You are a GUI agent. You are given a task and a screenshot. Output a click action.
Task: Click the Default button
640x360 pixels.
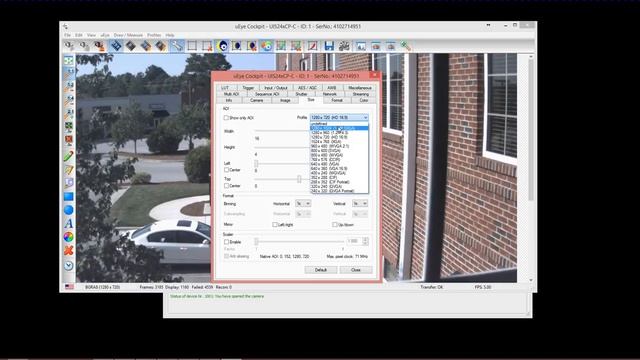point(321,270)
